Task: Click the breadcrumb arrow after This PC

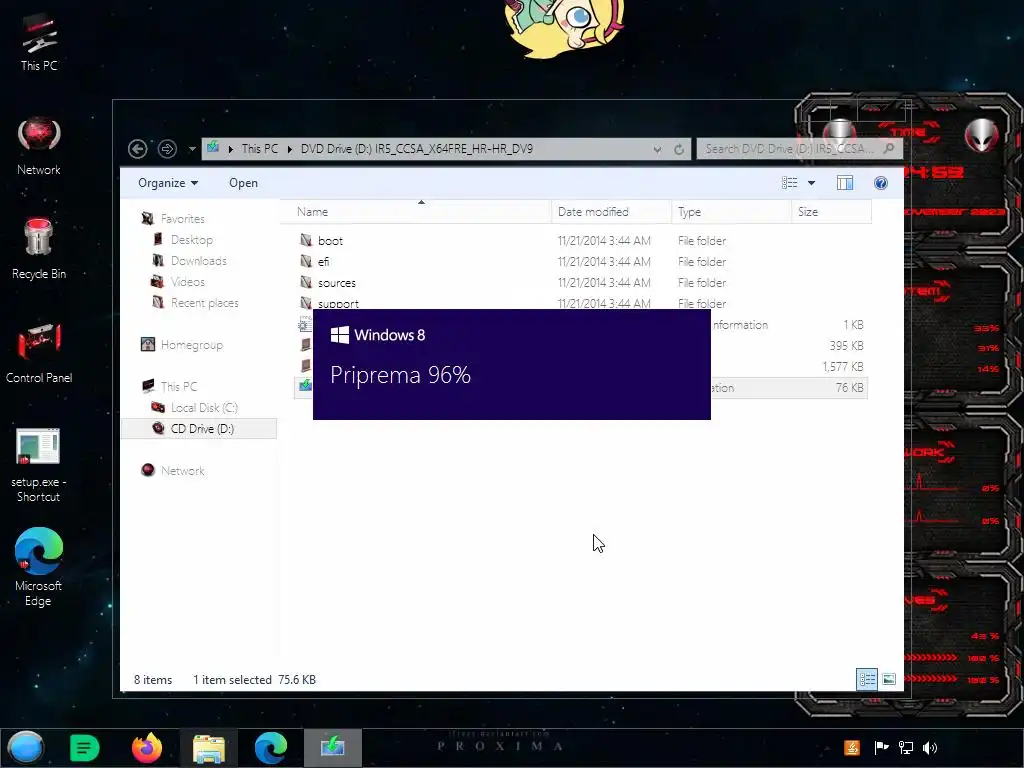Action: [290, 149]
